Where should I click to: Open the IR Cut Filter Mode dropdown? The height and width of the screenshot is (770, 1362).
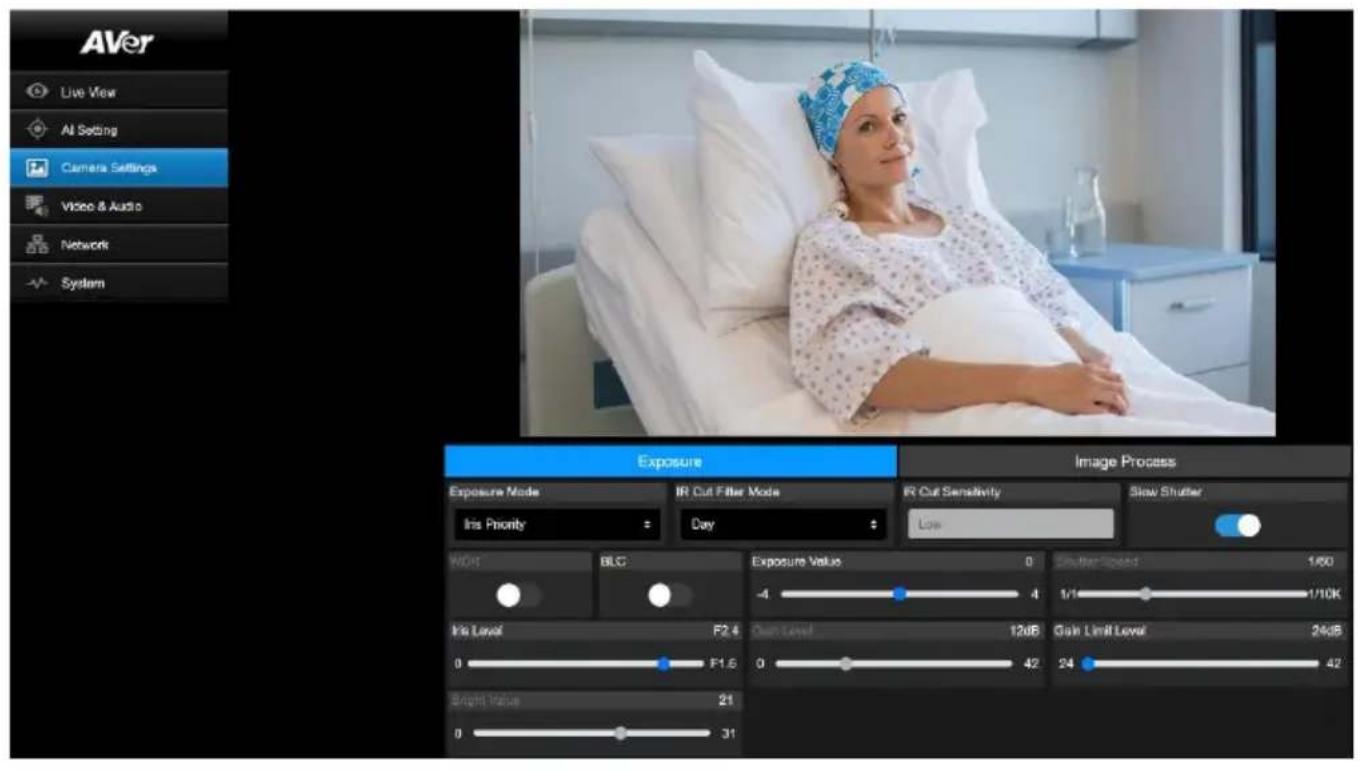coord(783,524)
